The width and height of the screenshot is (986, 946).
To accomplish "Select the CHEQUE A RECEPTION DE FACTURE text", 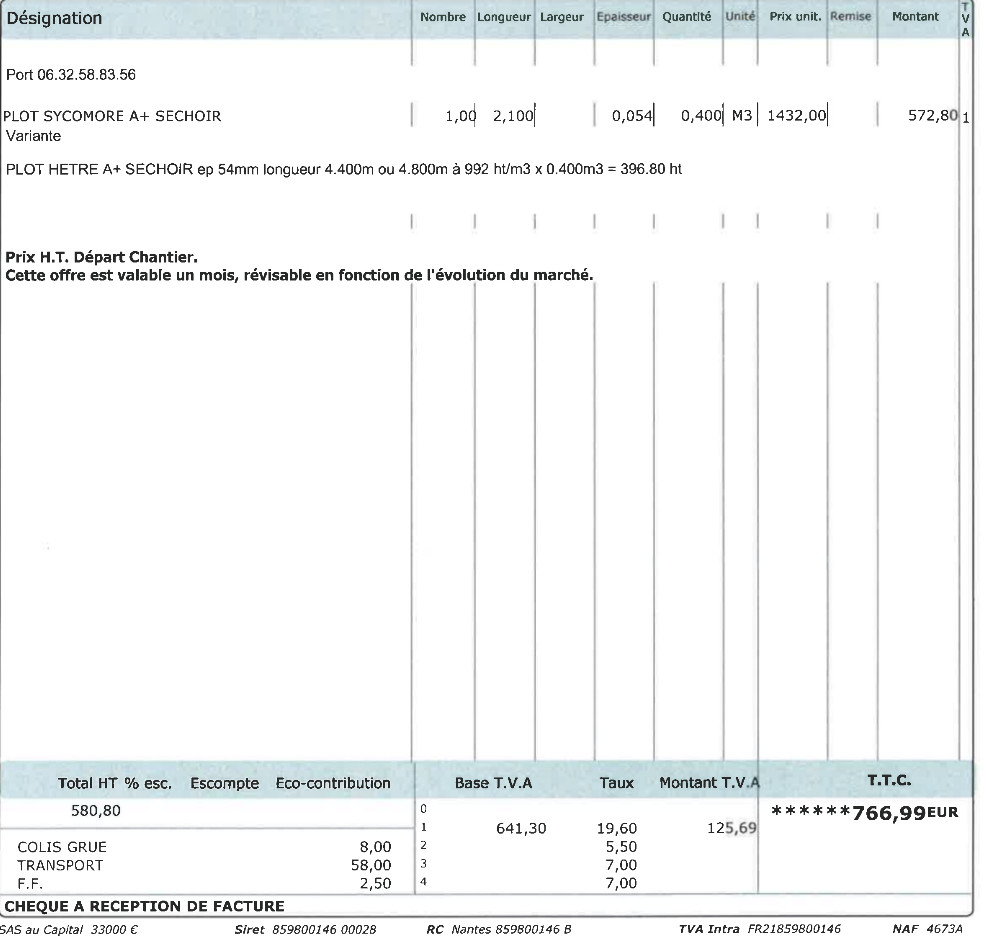I will (x=145, y=906).
